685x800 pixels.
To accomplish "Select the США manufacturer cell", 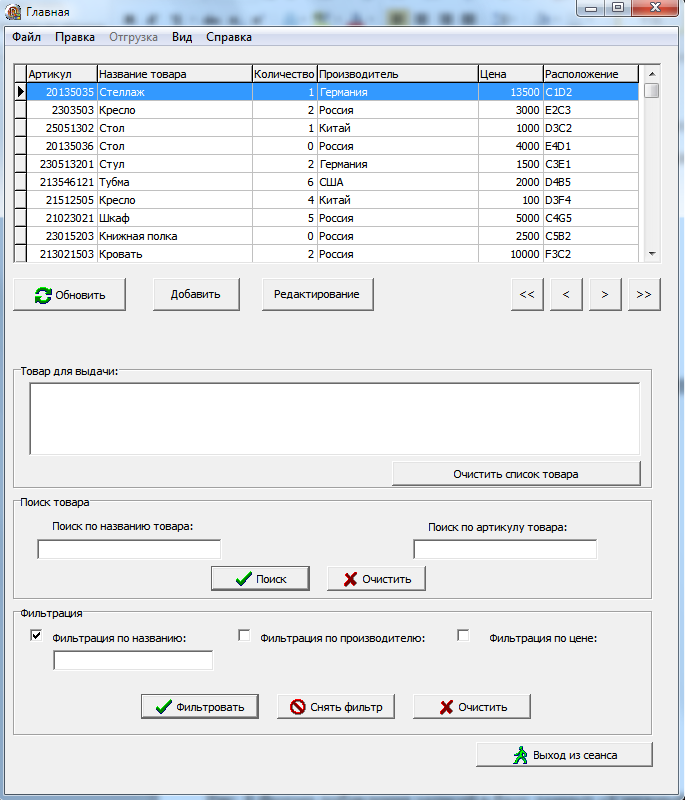I will pyautogui.click(x=398, y=182).
